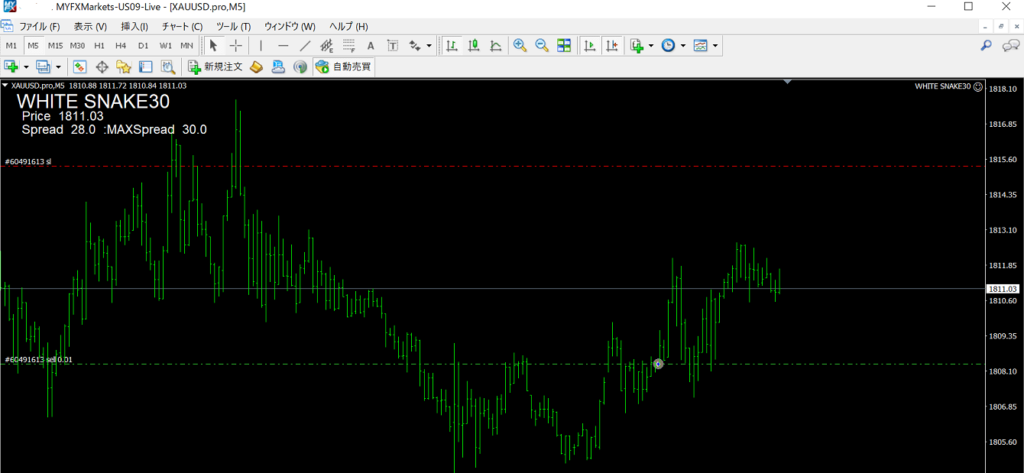Switch chart to MN timeframe
Viewport: 1024px width, 473px height.
pos(187,46)
